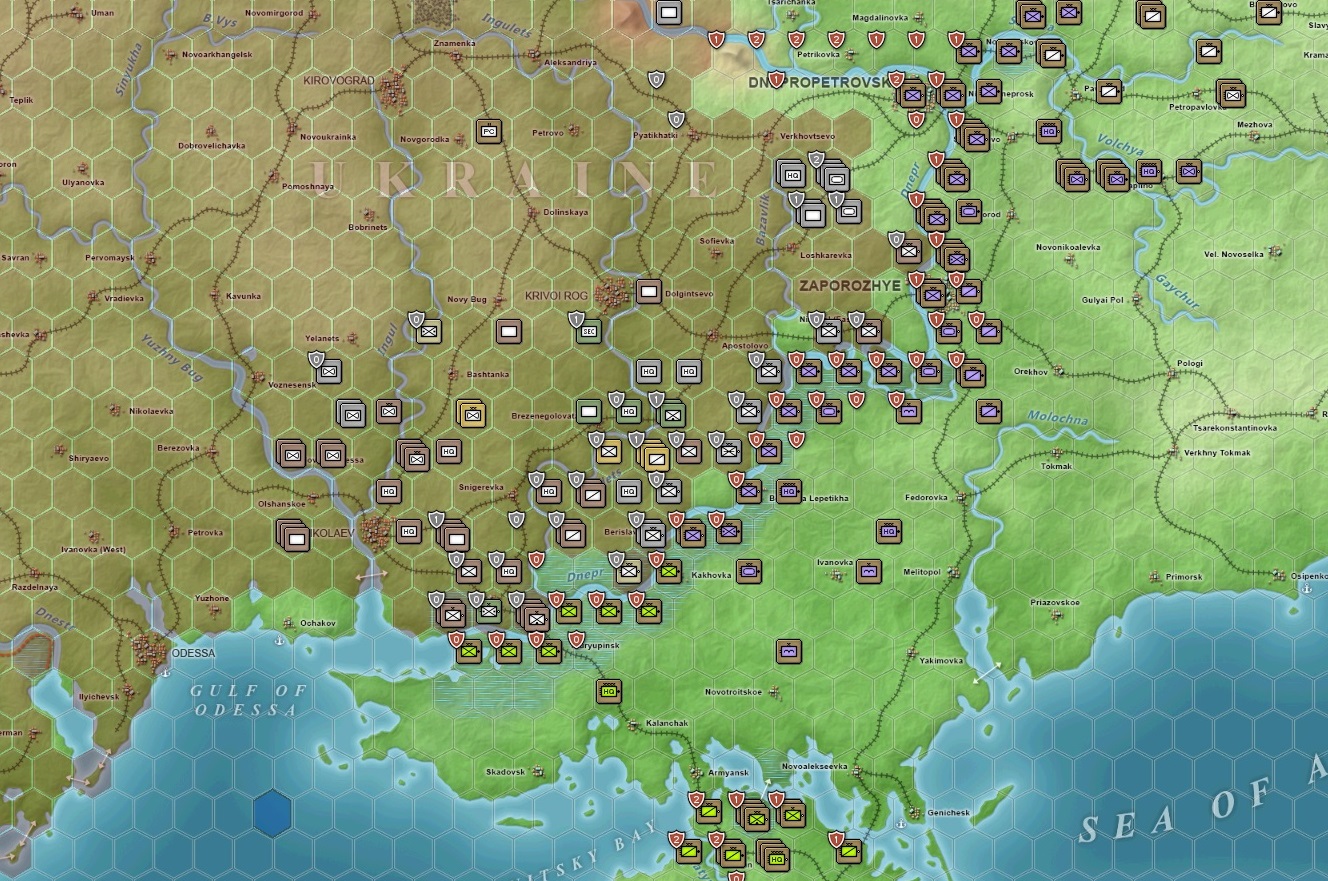
Task: Click the Sofievka town label
Action: (716, 241)
